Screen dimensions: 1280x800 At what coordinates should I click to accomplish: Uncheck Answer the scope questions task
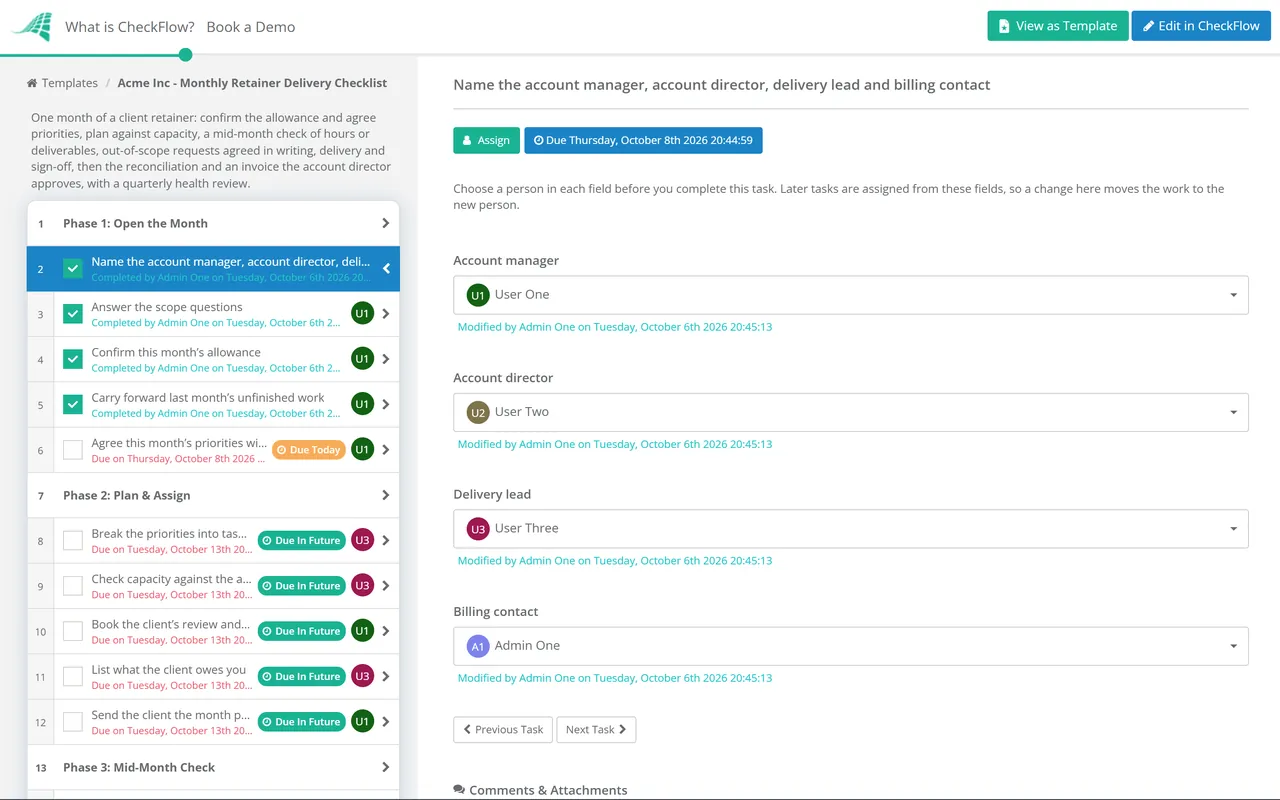[73, 314]
